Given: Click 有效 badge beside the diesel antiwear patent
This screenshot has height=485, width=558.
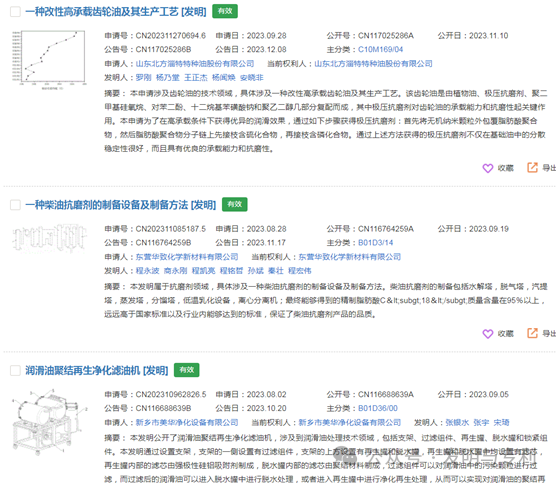Looking at the screenshot, I should coord(235,204).
